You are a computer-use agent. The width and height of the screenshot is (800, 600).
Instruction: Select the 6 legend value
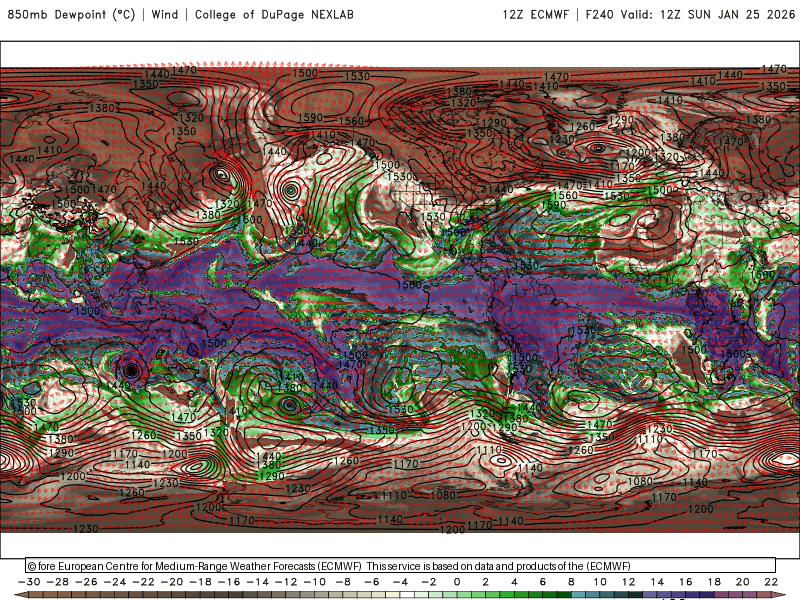(543, 582)
